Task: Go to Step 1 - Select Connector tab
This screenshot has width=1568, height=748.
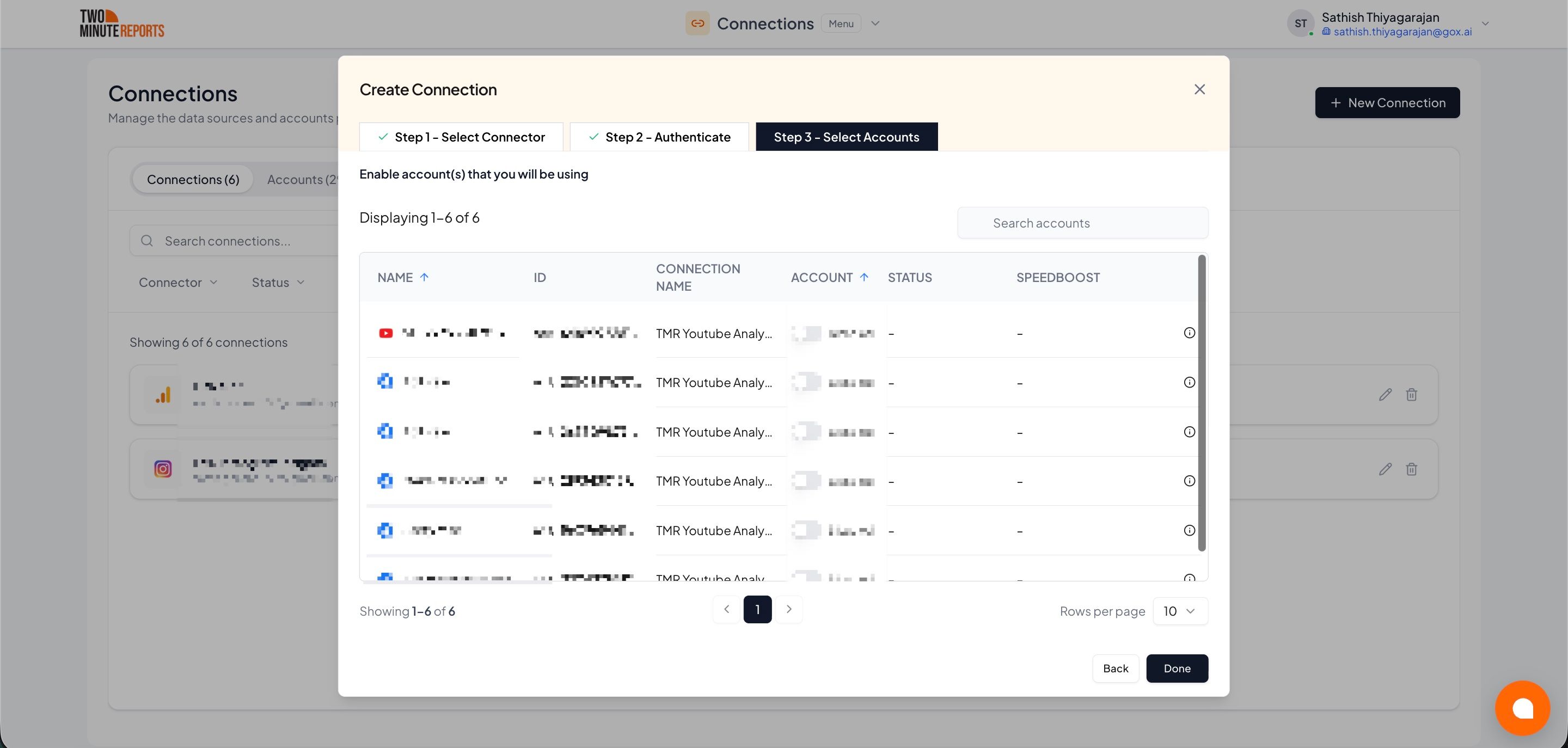Action: pyautogui.click(x=461, y=137)
